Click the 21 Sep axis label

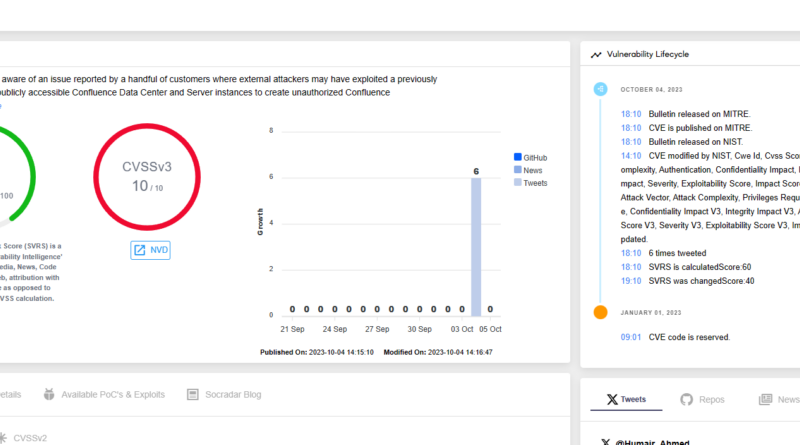(292, 329)
